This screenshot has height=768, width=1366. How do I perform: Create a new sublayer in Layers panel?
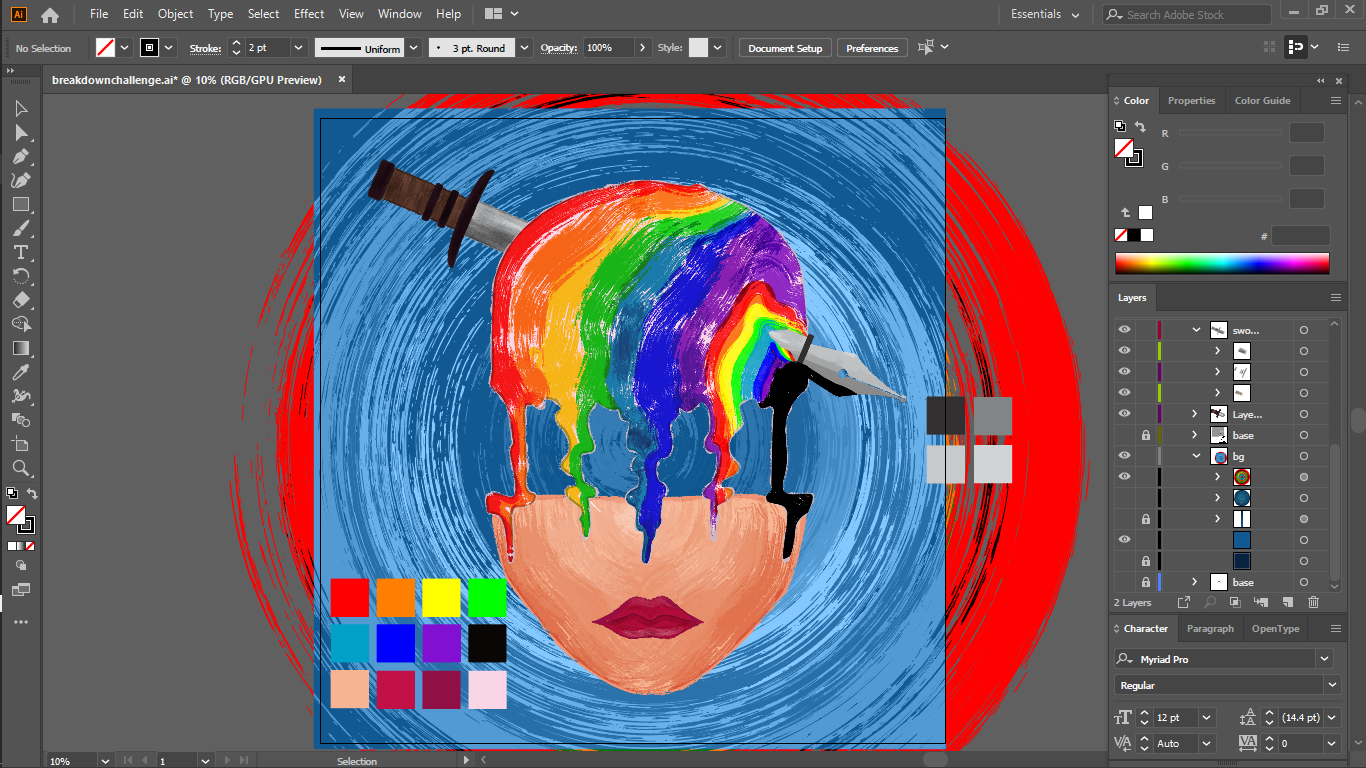pos(1261,602)
